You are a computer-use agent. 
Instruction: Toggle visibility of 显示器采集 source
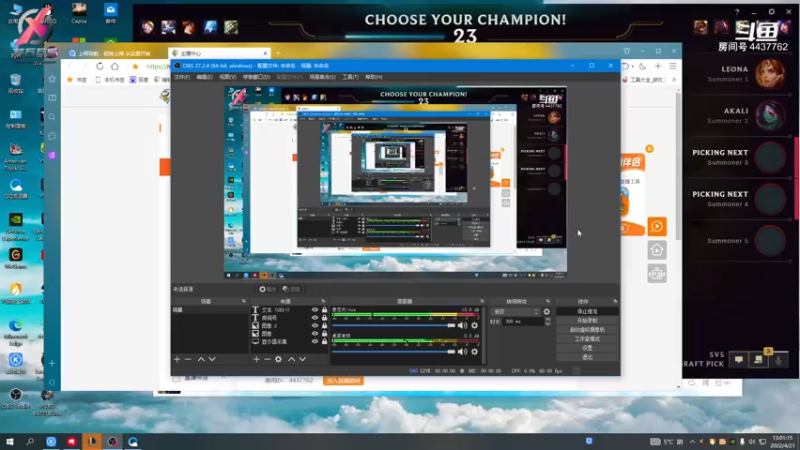pyautogui.click(x=315, y=341)
